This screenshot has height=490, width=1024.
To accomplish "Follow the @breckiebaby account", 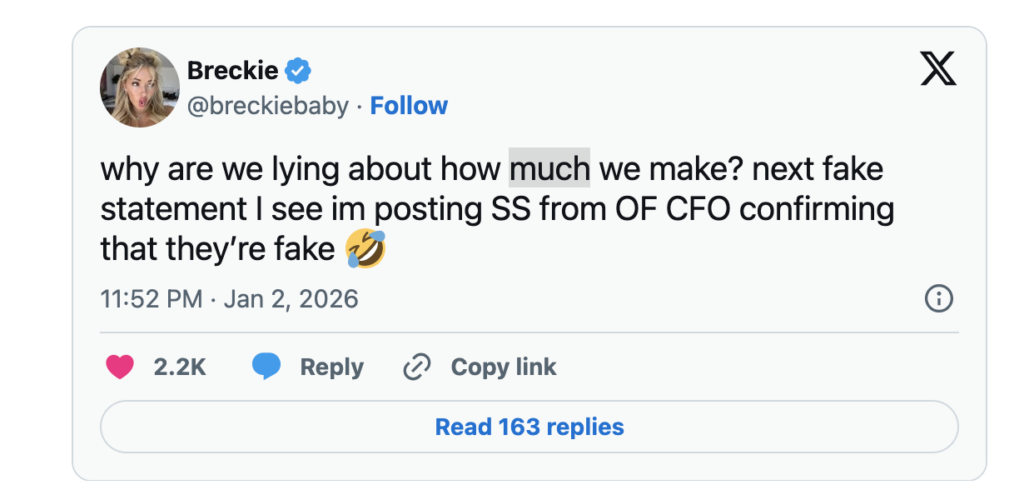I will [x=409, y=105].
